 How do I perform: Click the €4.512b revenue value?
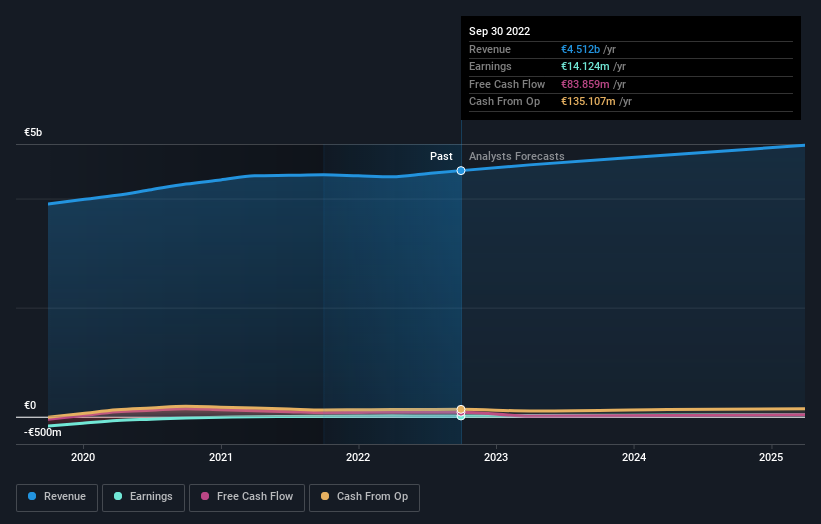coord(580,49)
